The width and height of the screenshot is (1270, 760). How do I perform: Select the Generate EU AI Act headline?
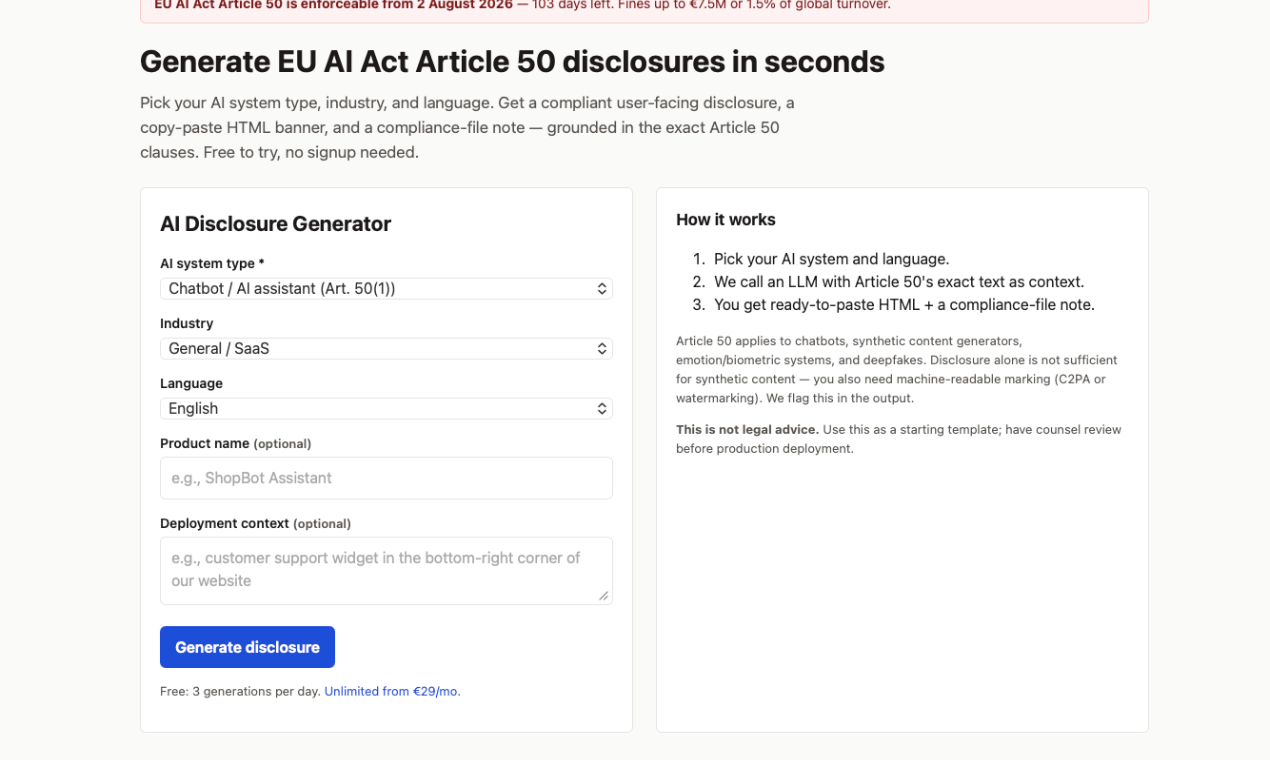coord(512,61)
